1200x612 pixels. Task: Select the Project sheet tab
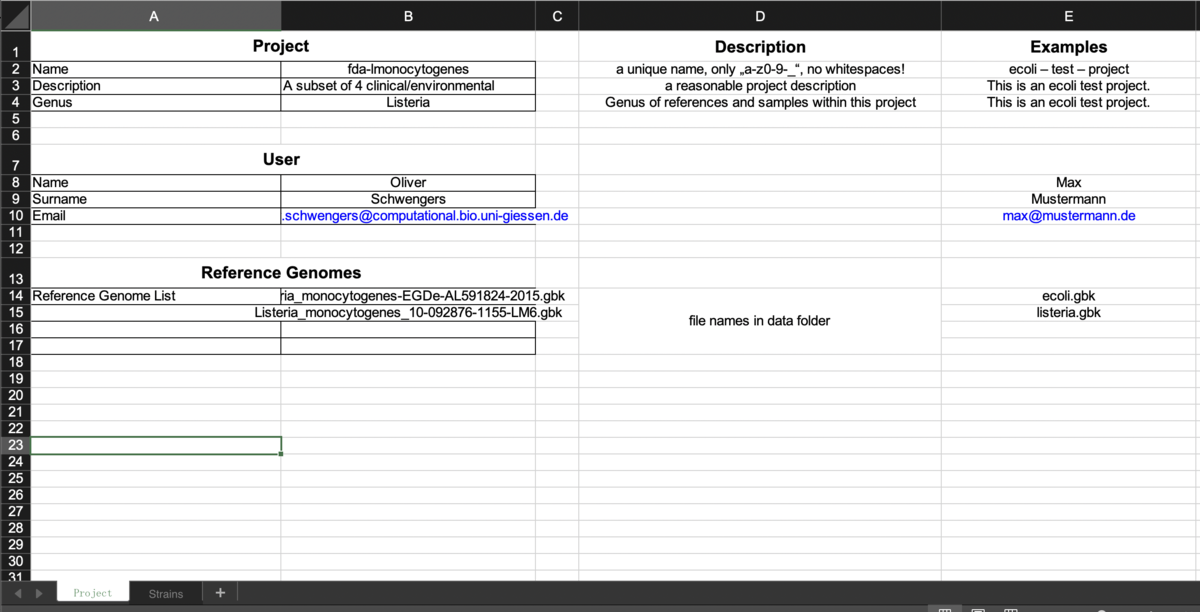[x=93, y=593]
